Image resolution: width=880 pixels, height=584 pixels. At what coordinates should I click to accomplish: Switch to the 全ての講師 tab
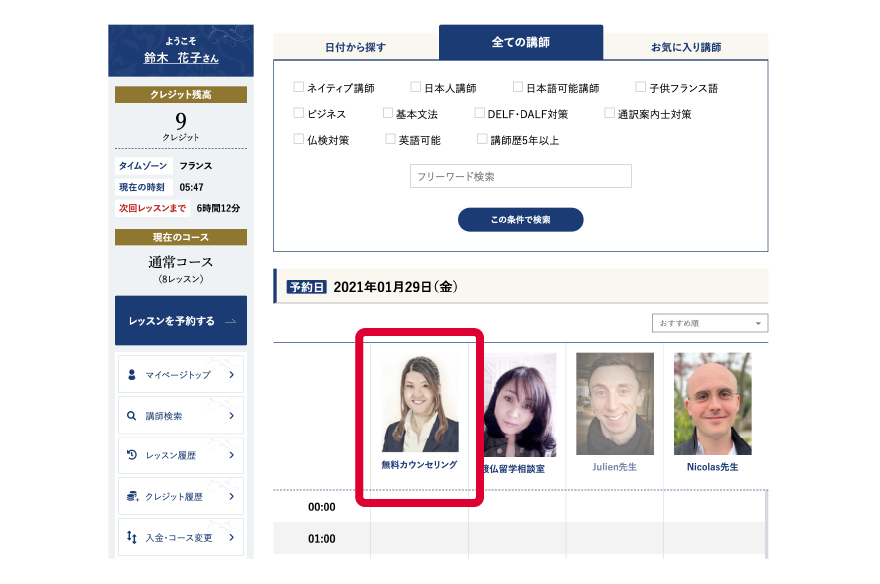[520, 42]
